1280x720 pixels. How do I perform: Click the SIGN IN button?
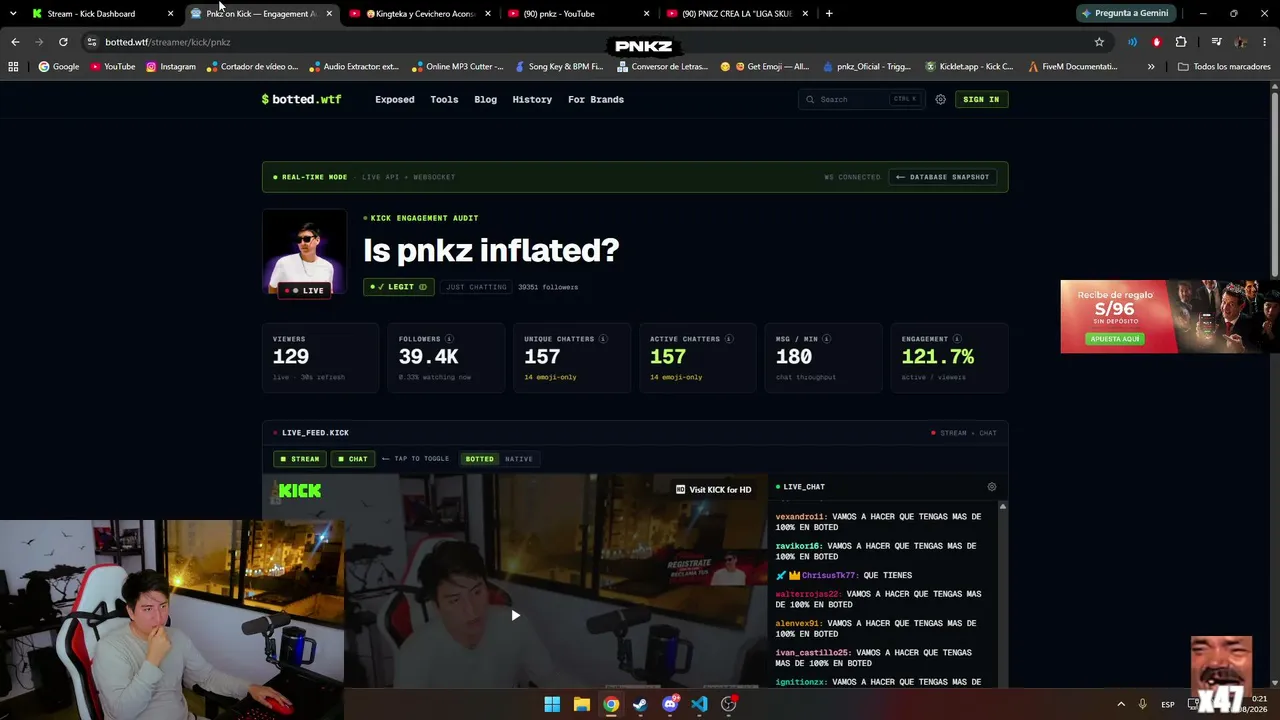point(981,99)
